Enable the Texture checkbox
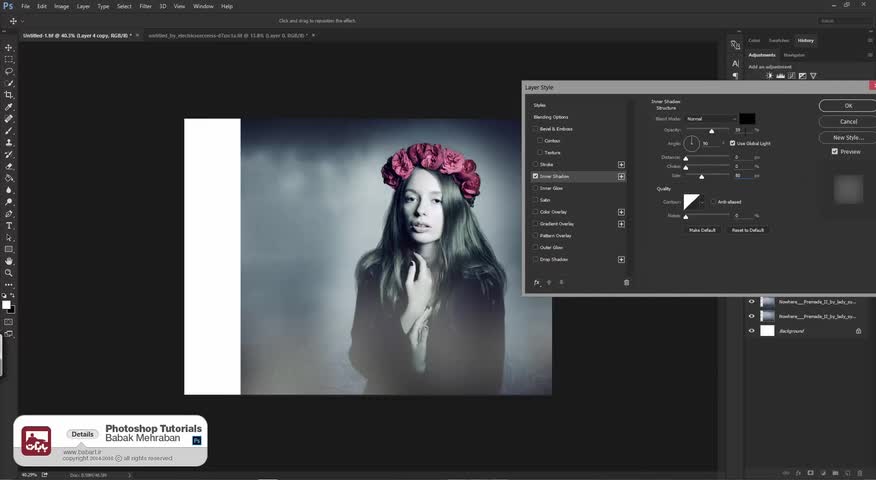The image size is (876, 480). pos(540,153)
